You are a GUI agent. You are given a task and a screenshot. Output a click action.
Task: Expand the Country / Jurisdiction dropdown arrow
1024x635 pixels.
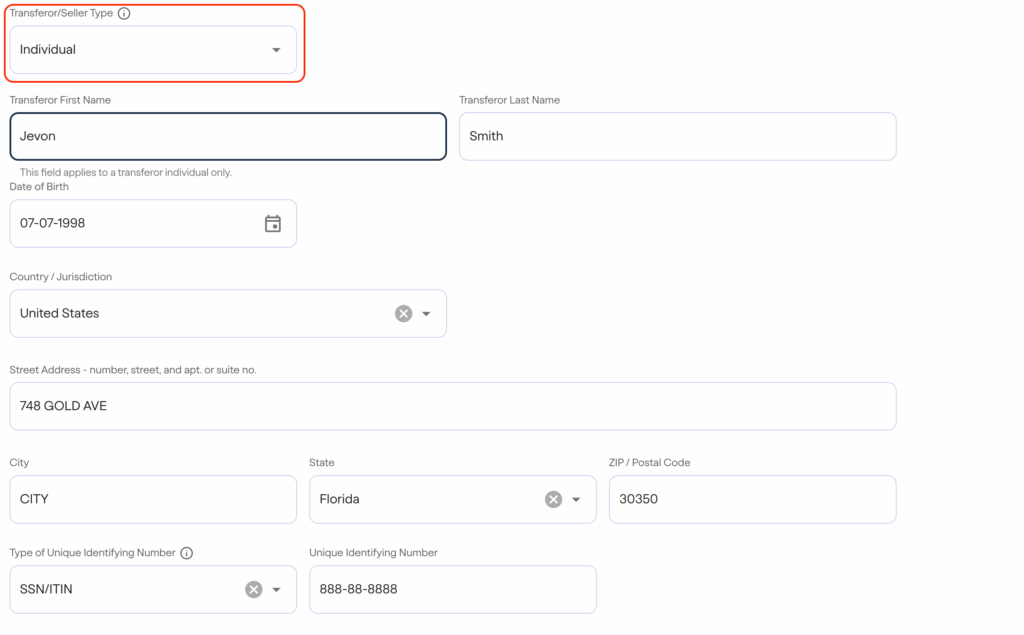(427, 313)
